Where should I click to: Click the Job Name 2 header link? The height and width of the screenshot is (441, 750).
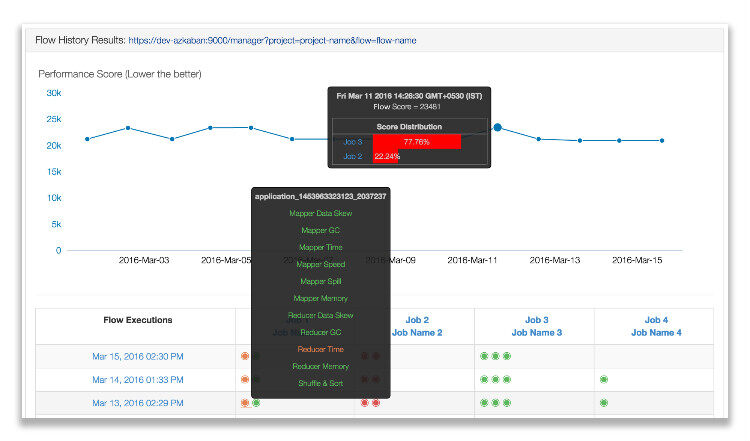pyautogui.click(x=417, y=332)
